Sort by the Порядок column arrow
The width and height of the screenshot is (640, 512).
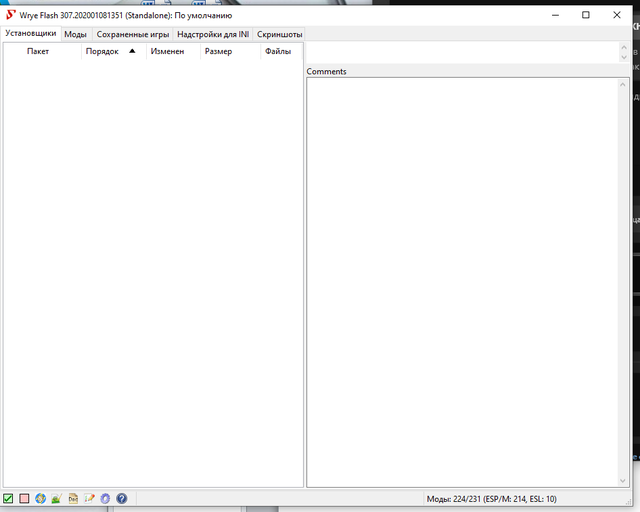click(x=132, y=51)
